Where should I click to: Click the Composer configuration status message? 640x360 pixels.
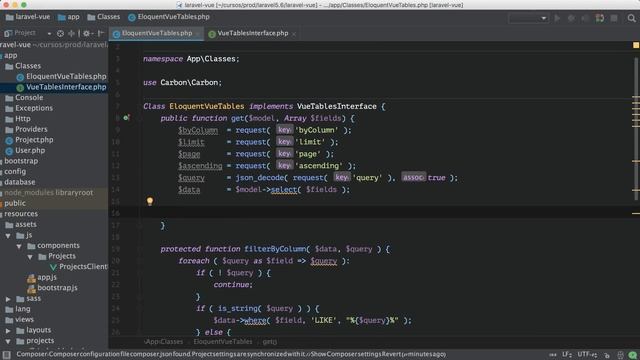231,354
